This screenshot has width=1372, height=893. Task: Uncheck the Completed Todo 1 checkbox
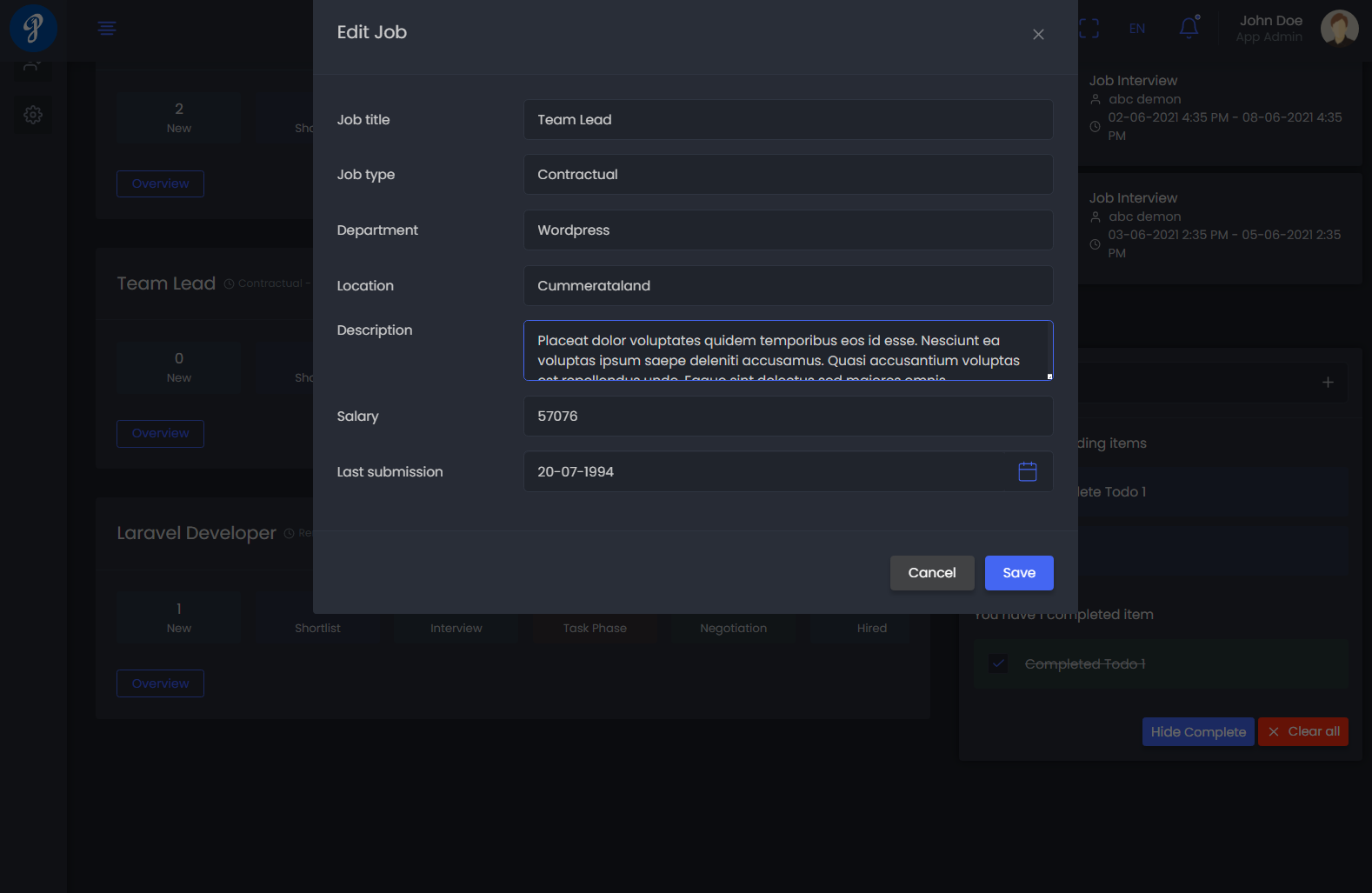[x=998, y=663]
